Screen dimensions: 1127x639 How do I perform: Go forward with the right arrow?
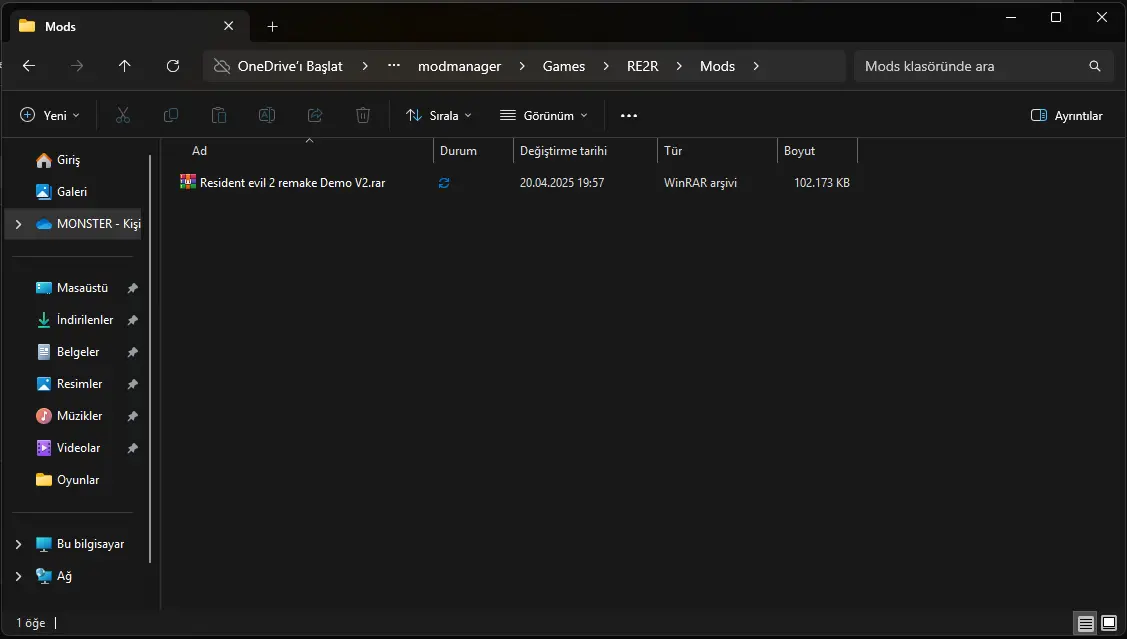(x=77, y=66)
